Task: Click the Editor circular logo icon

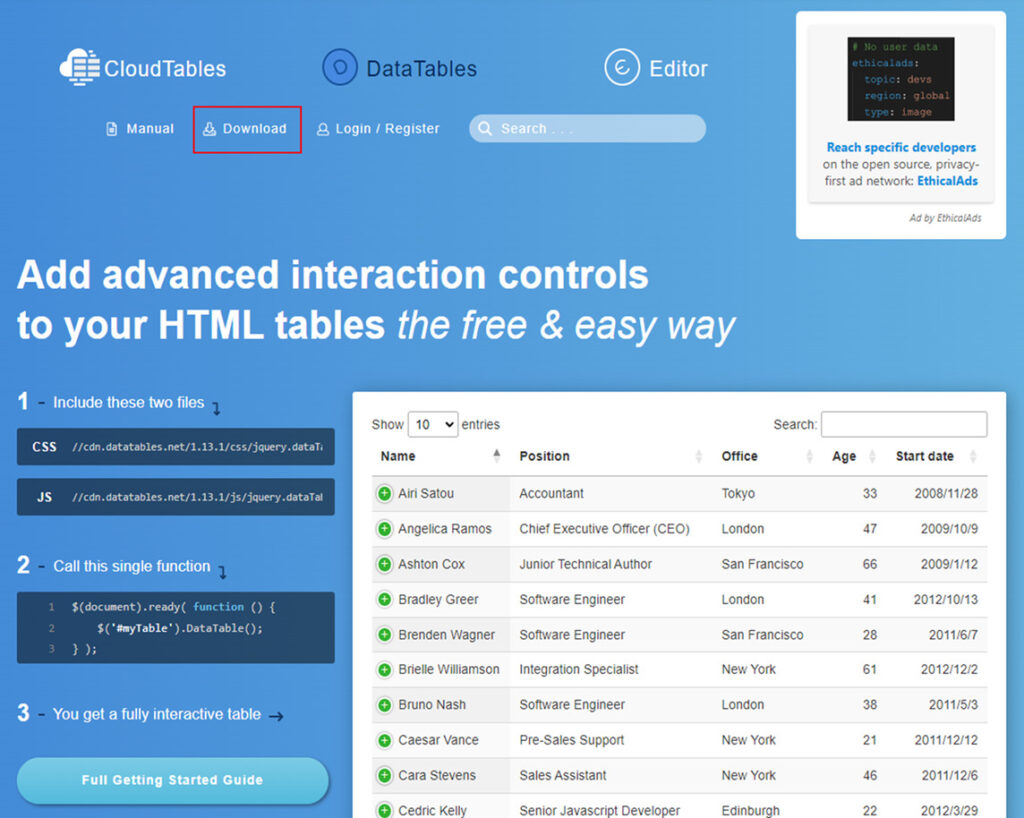Action: (x=622, y=67)
